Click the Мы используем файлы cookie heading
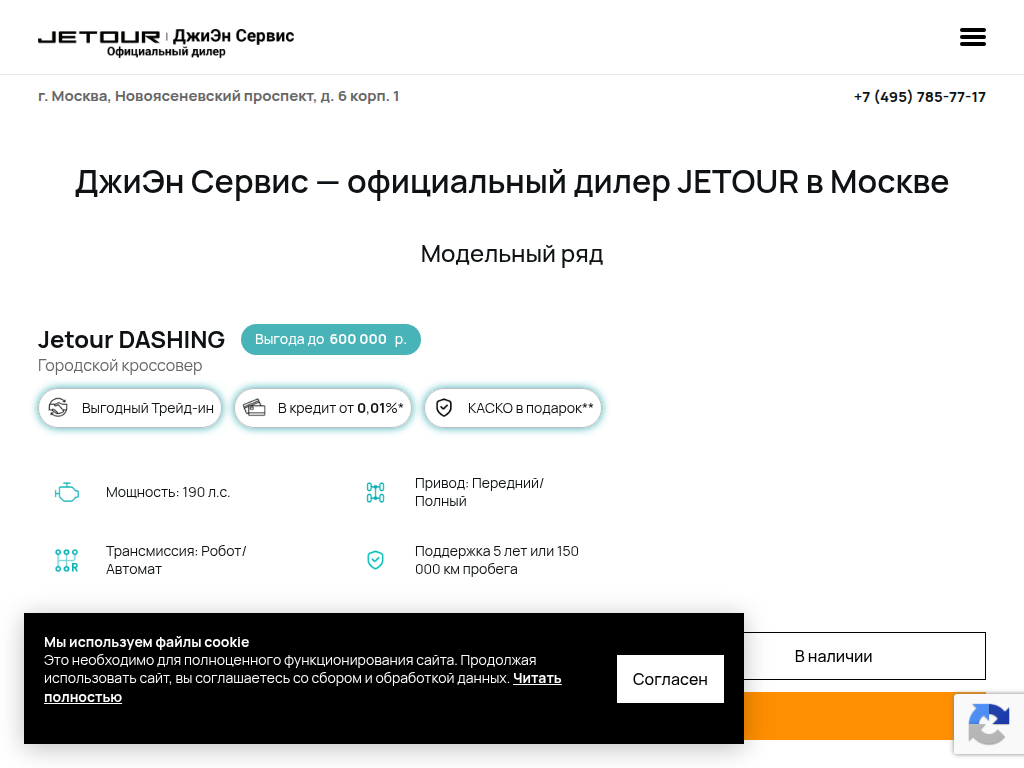The height and width of the screenshot is (768, 1024). (146, 642)
